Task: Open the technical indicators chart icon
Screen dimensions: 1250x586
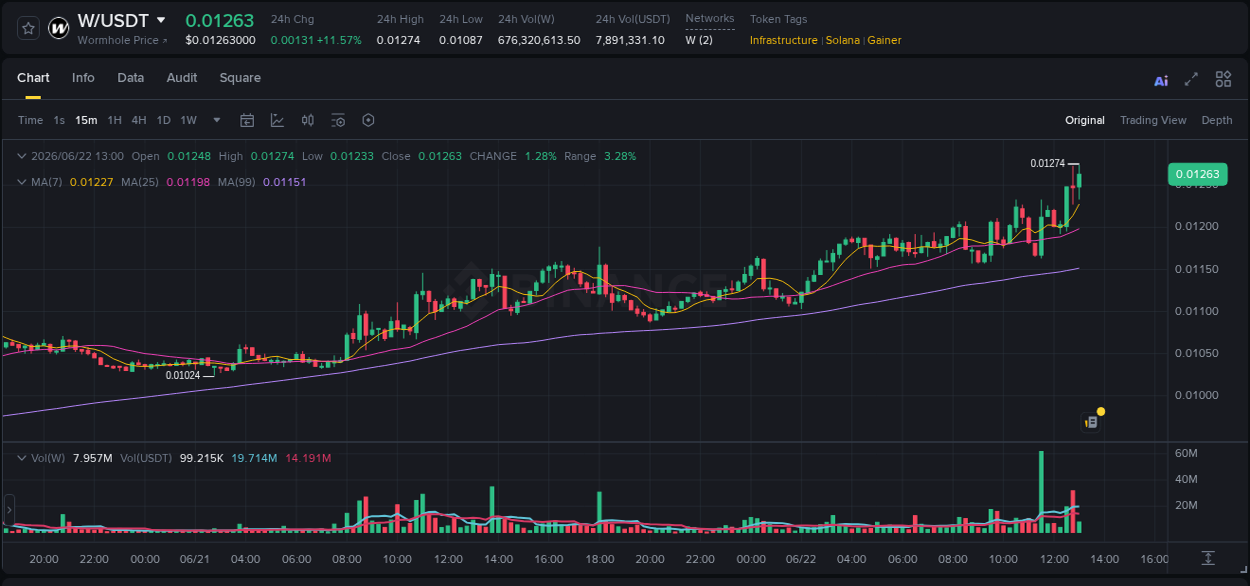Action: [x=277, y=120]
